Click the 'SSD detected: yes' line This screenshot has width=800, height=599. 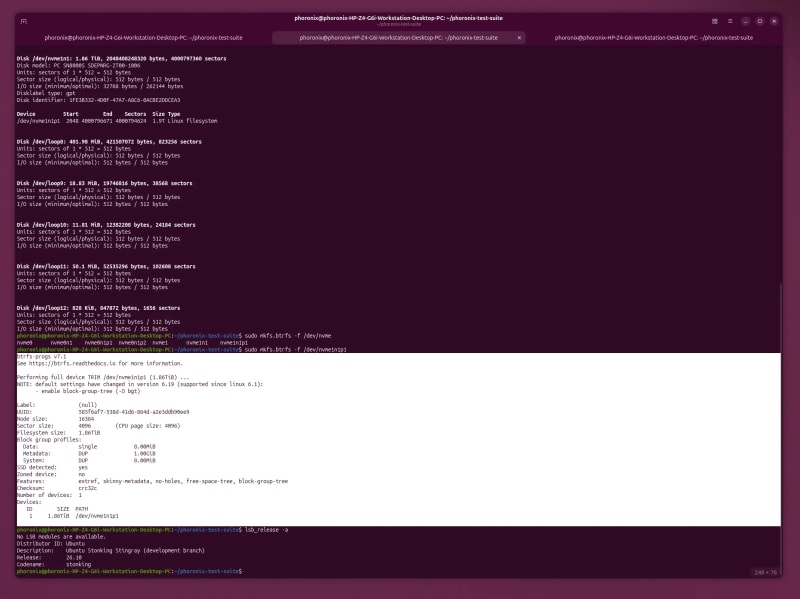52,467
